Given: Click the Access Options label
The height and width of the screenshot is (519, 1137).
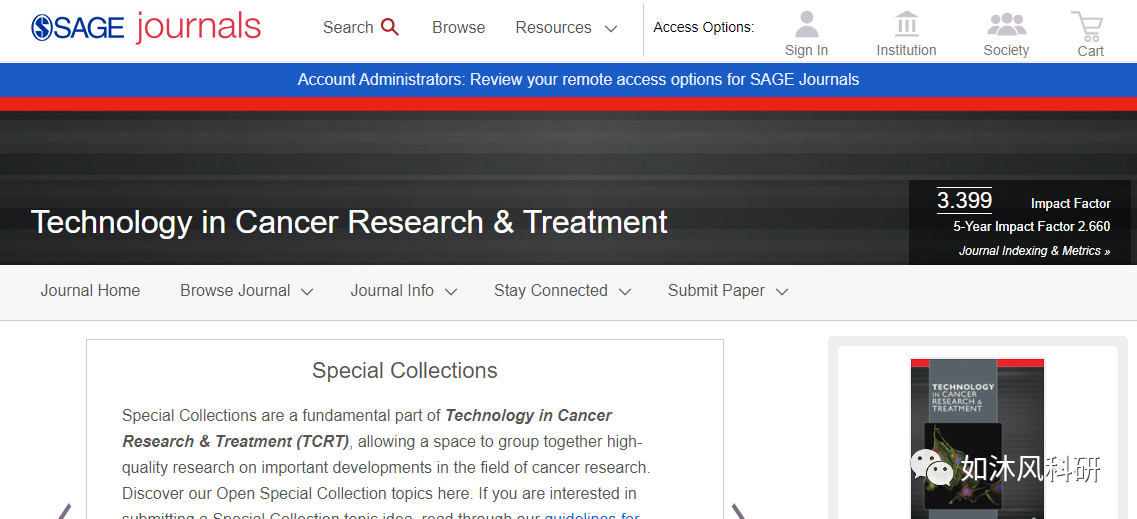Looking at the screenshot, I should [703, 28].
